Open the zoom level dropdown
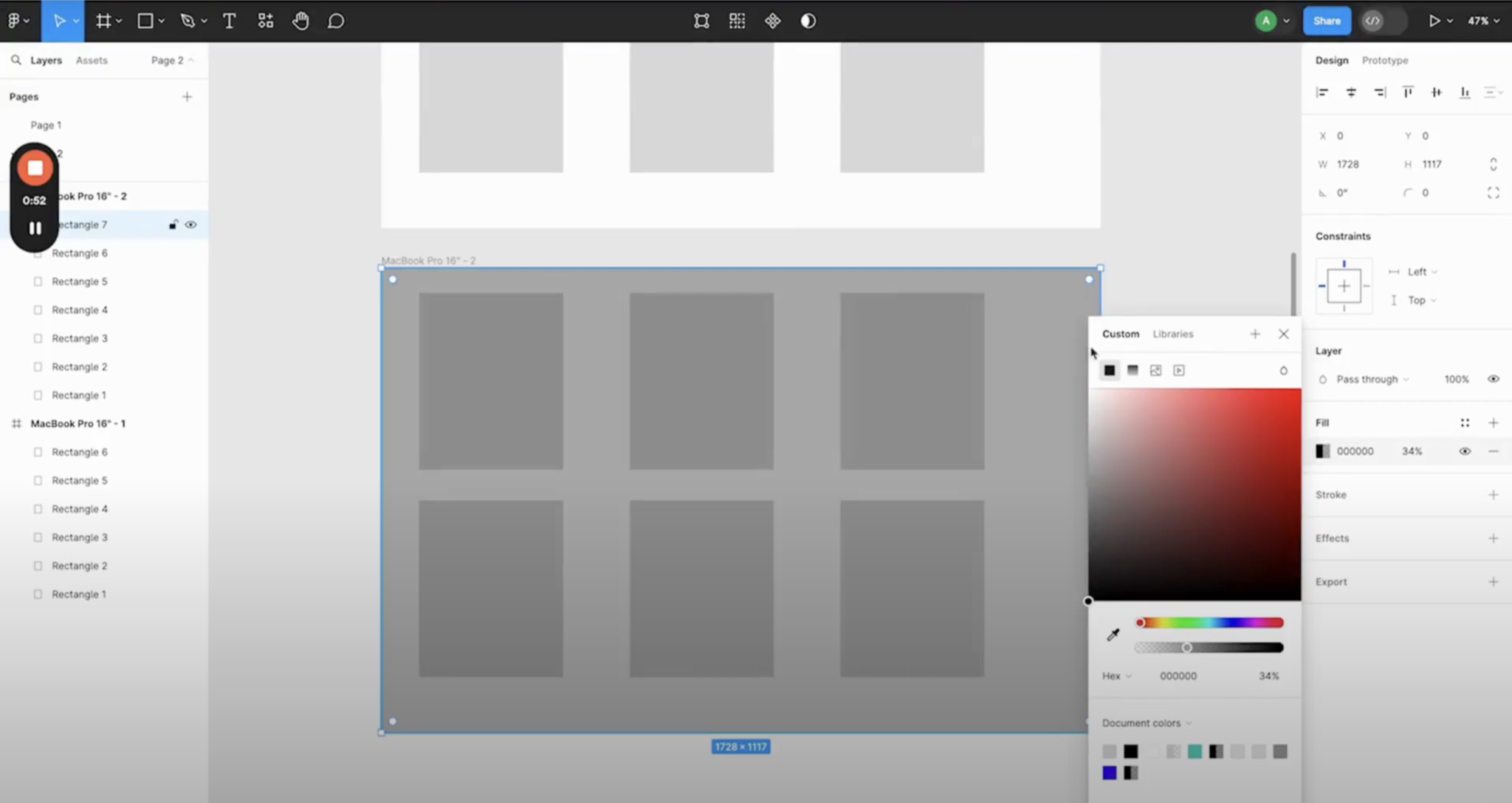The width and height of the screenshot is (1512, 803). (x=1481, y=21)
